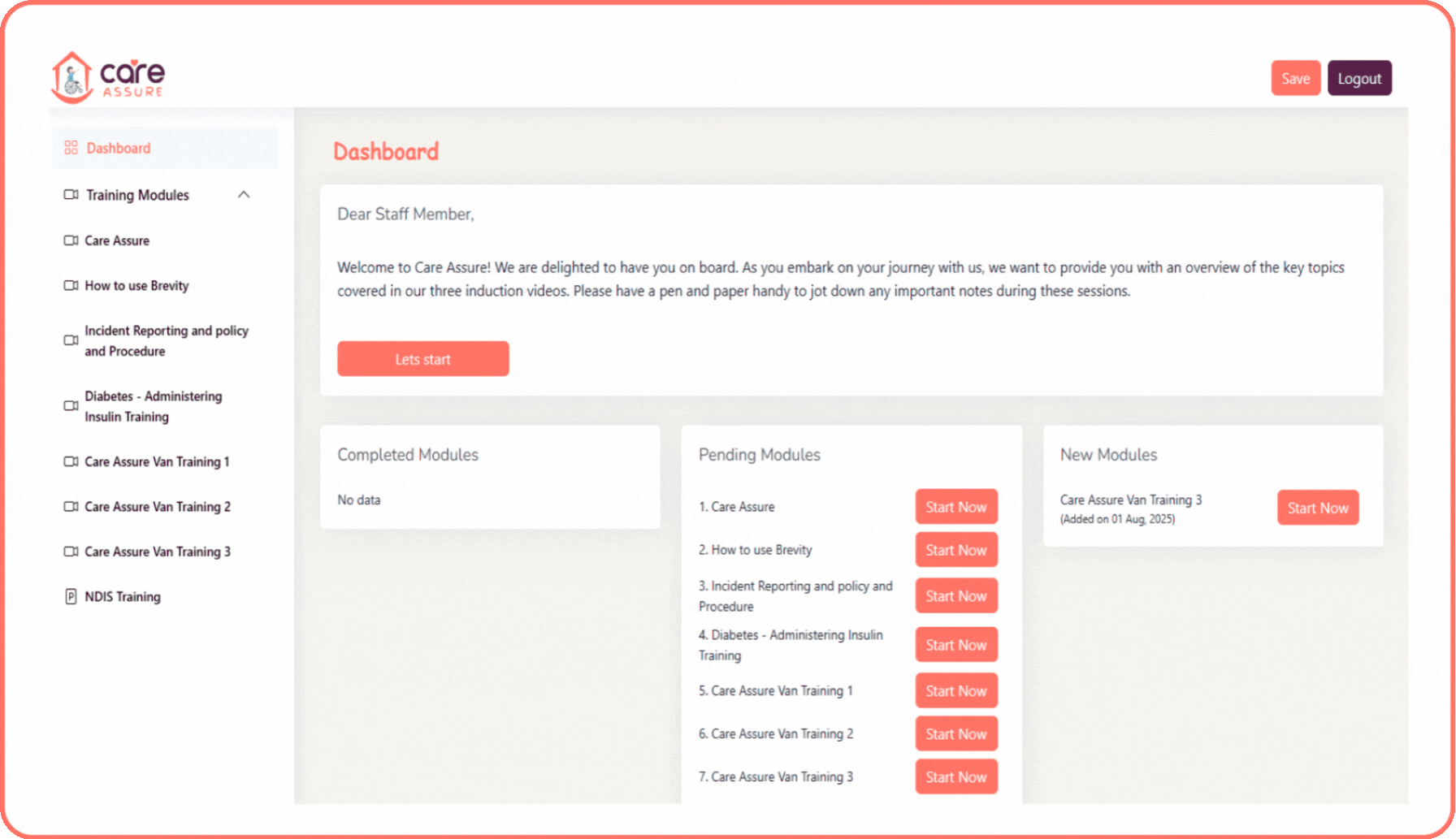Select the video icon beside Care Assure
Image resolution: width=1456 pixels, height=839 pixels.
[70, 240]
